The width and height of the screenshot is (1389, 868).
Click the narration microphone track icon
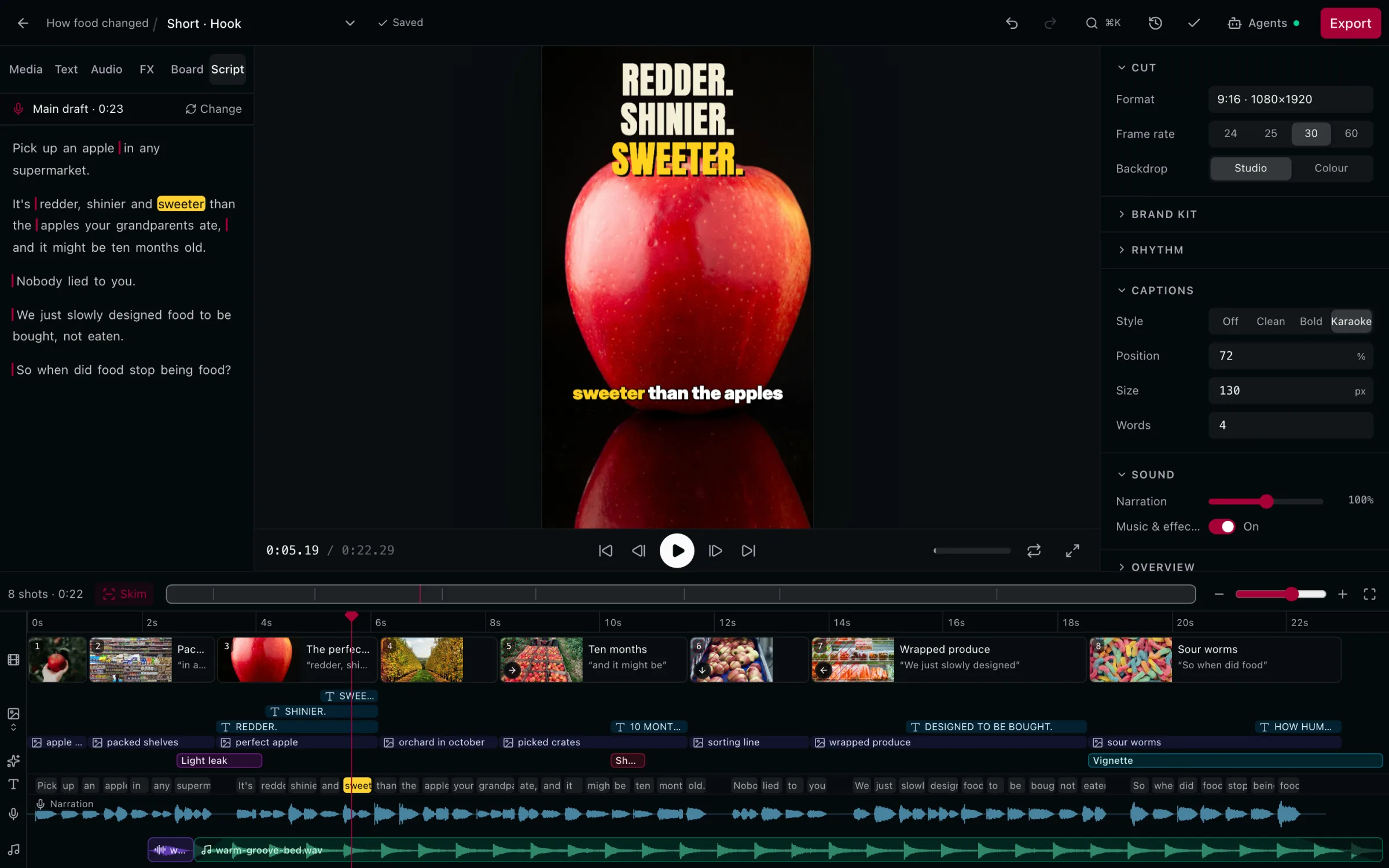pos(14,814)
